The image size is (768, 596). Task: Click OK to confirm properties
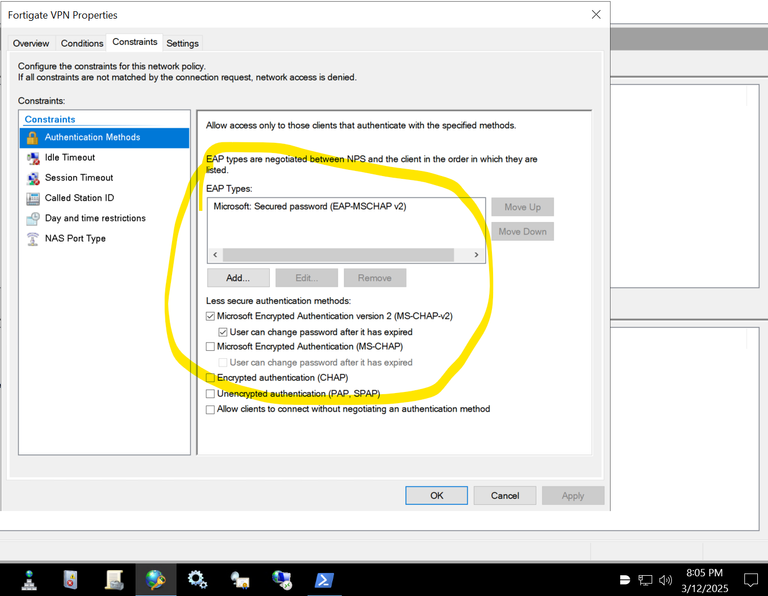(x=436, y=496)
